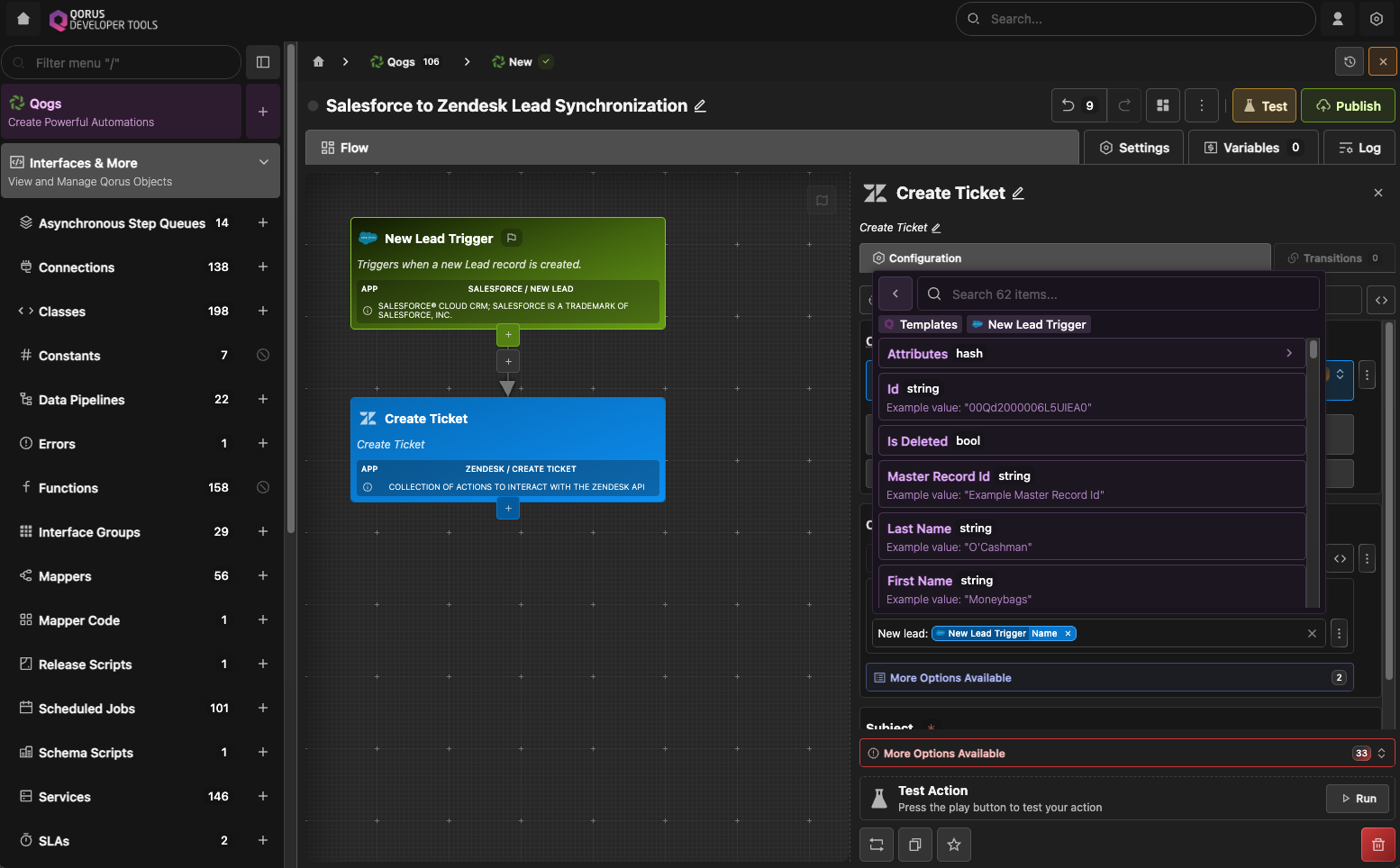The image size is (1400, 868).
Task: Toggle code view button beside search field
Action: tap(1381, 300)
